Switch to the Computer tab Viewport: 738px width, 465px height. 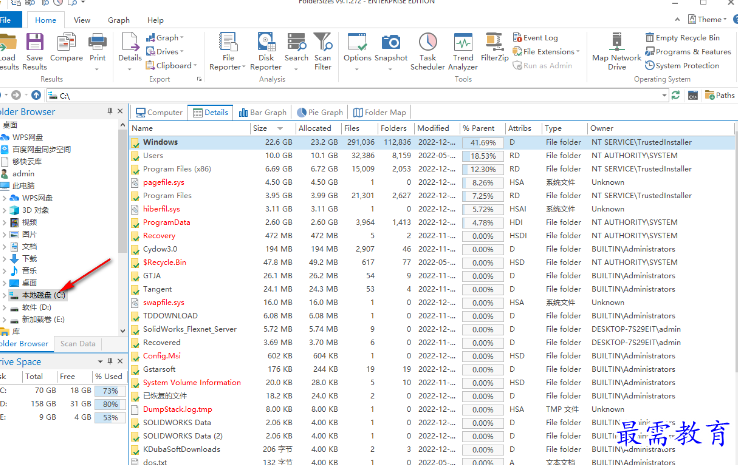pos(159,112)
